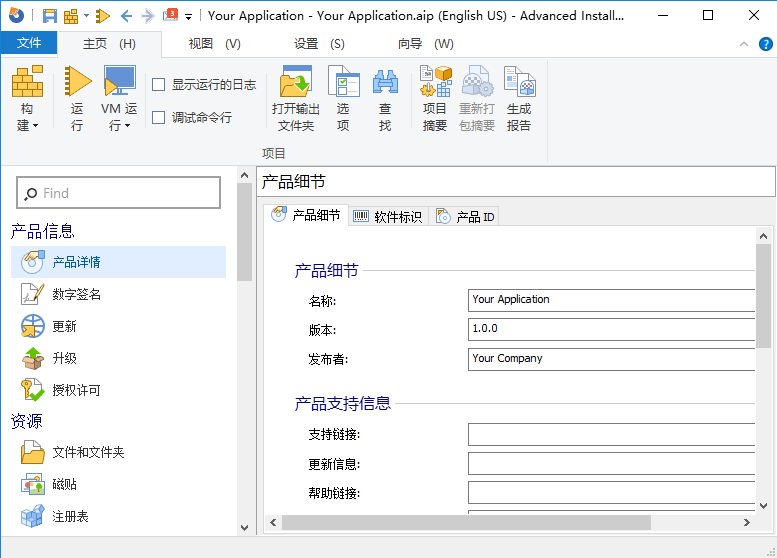The width and height of the screenshot is (777, 558).
Task: Click the 运行 (Run) icon in ribbon
Action: tap(77, 84)
